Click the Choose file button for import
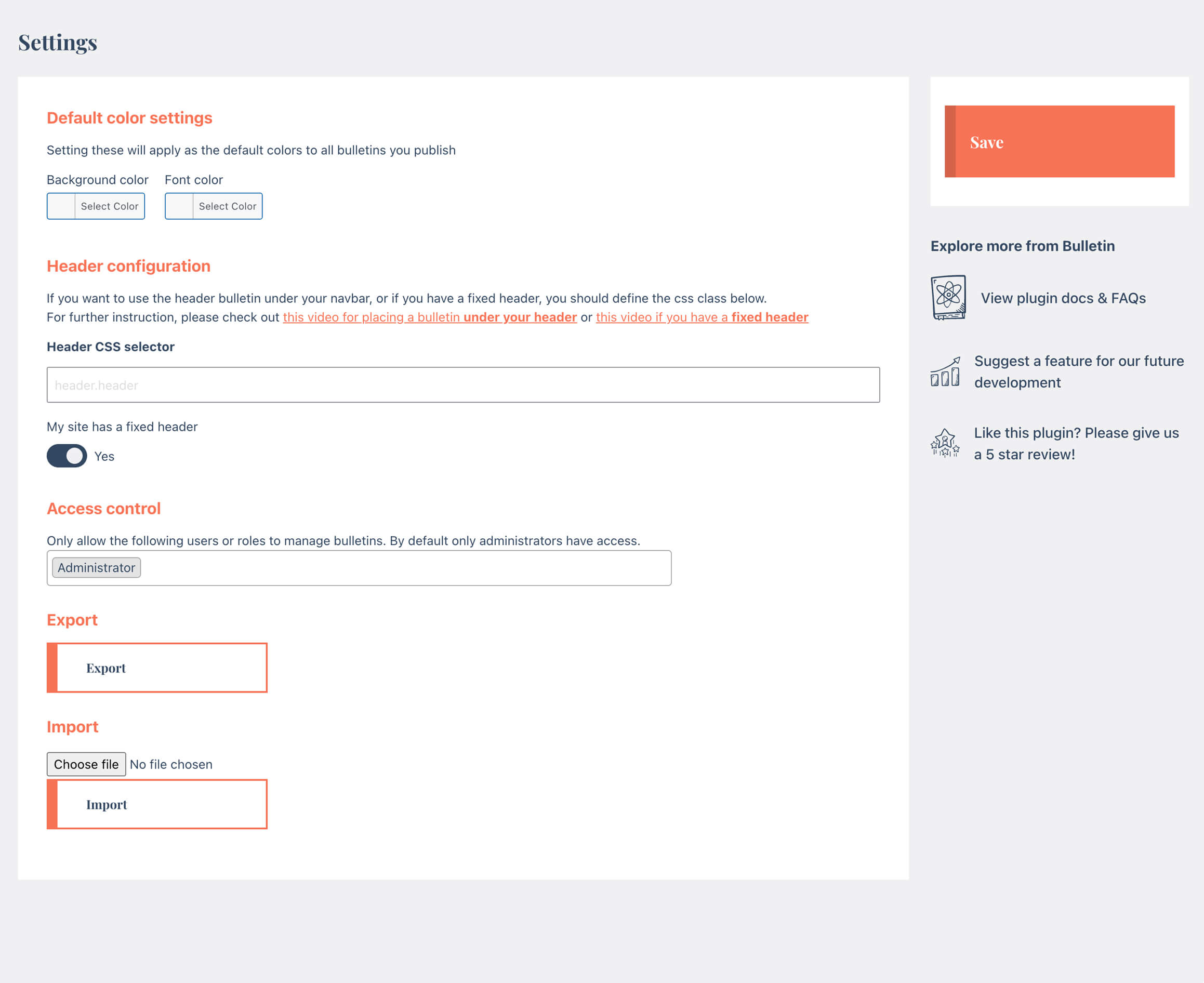The width and height of the screenshot is (1204, 983). click(x=86, y=763)
